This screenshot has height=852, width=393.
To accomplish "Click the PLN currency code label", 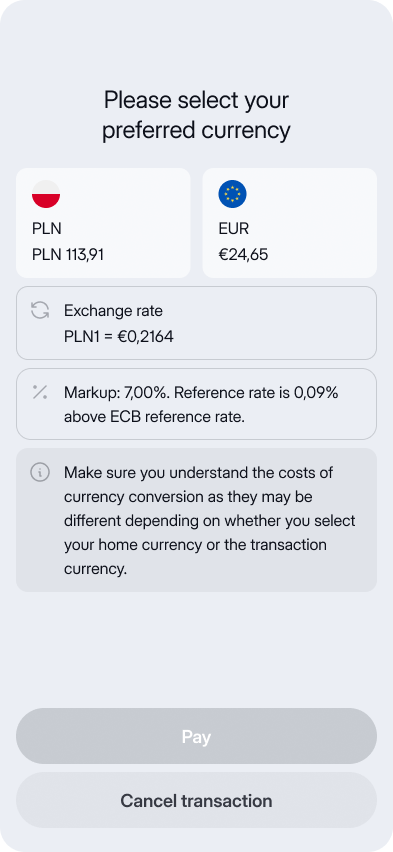I will coord(47,229).
